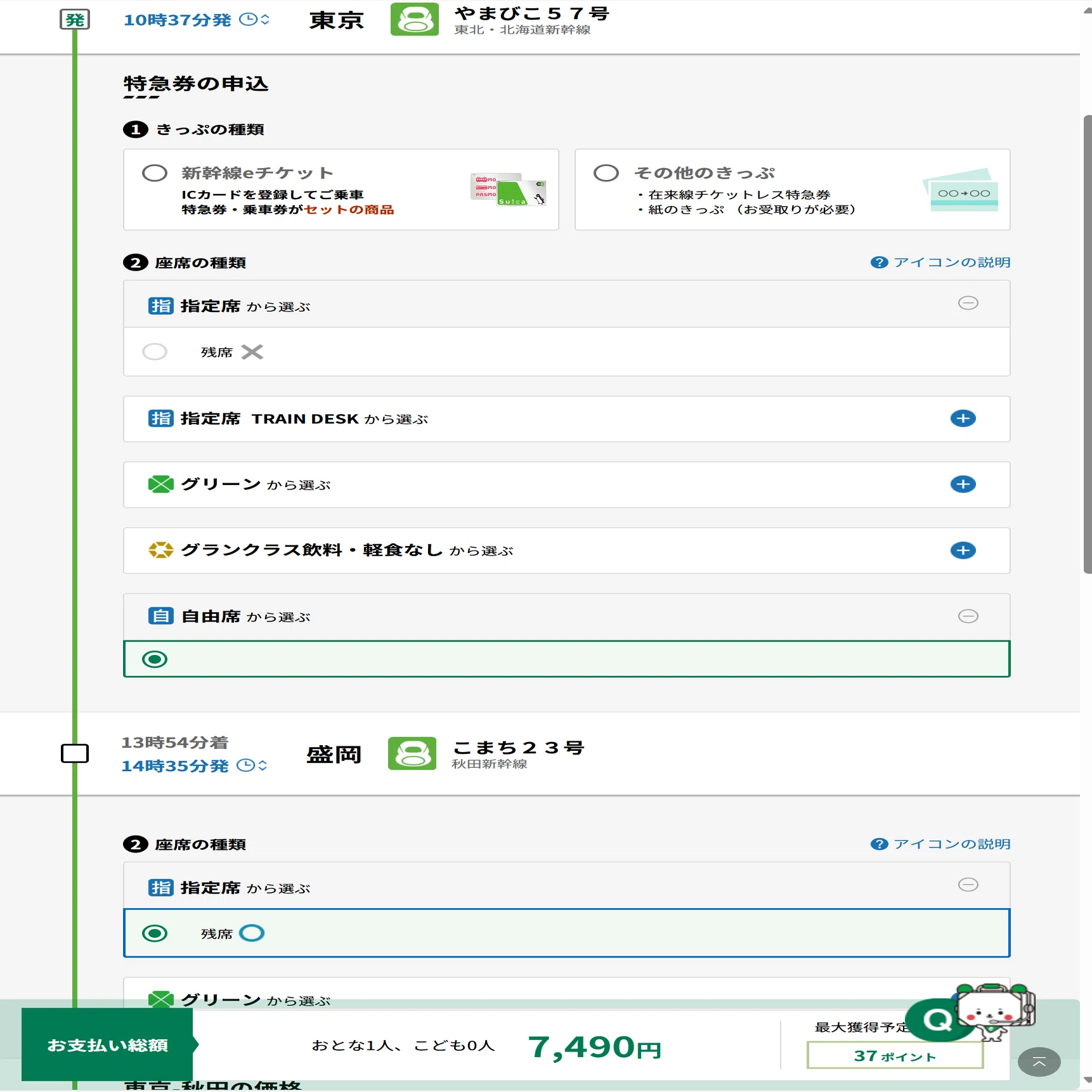
Task: Click the こまち23号 train name
Action: (518, 748)
